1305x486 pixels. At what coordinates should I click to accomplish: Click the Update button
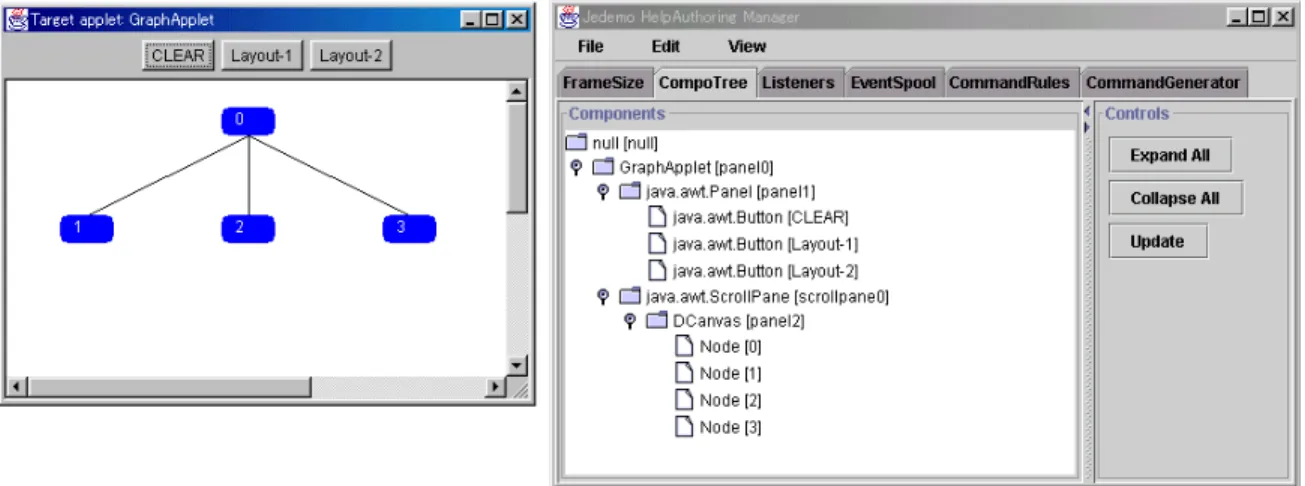1157,241
